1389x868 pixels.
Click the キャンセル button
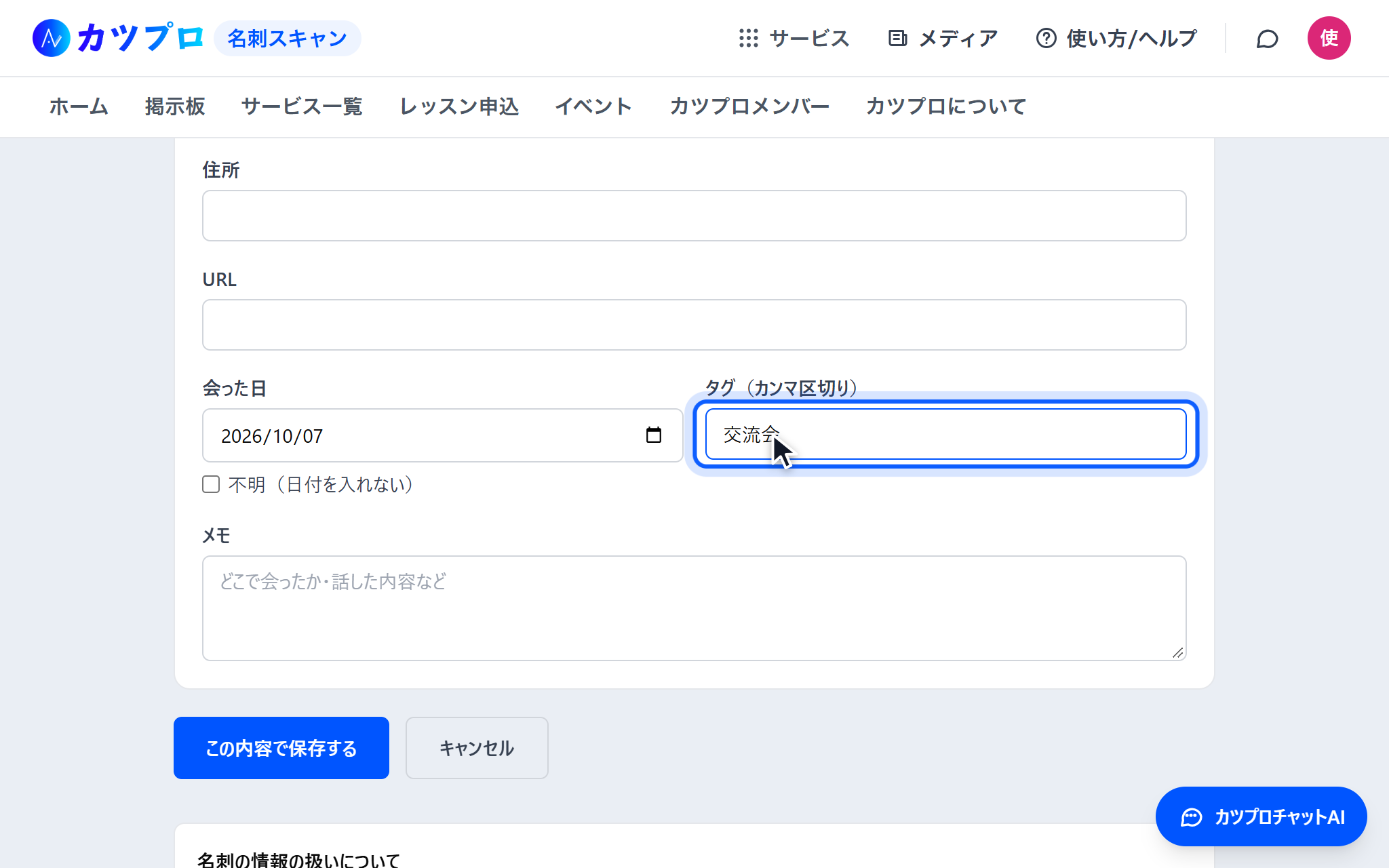coord(477,748)
